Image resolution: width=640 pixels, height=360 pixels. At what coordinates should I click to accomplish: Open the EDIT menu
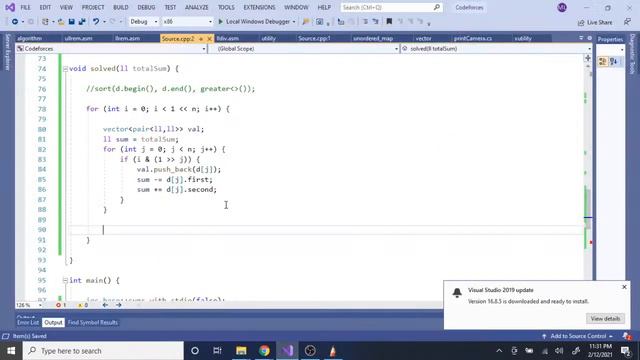[x=45, y=7]
